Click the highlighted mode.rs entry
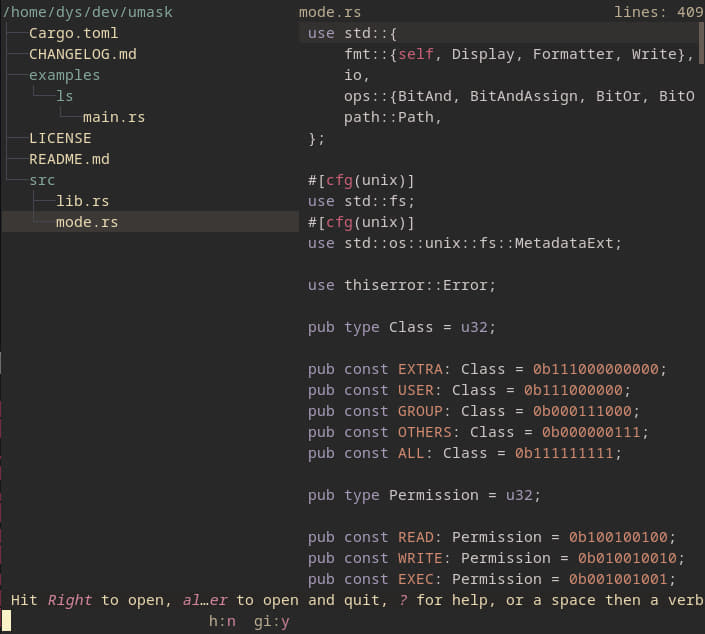 pyautogui.click(x=150, y=222)
